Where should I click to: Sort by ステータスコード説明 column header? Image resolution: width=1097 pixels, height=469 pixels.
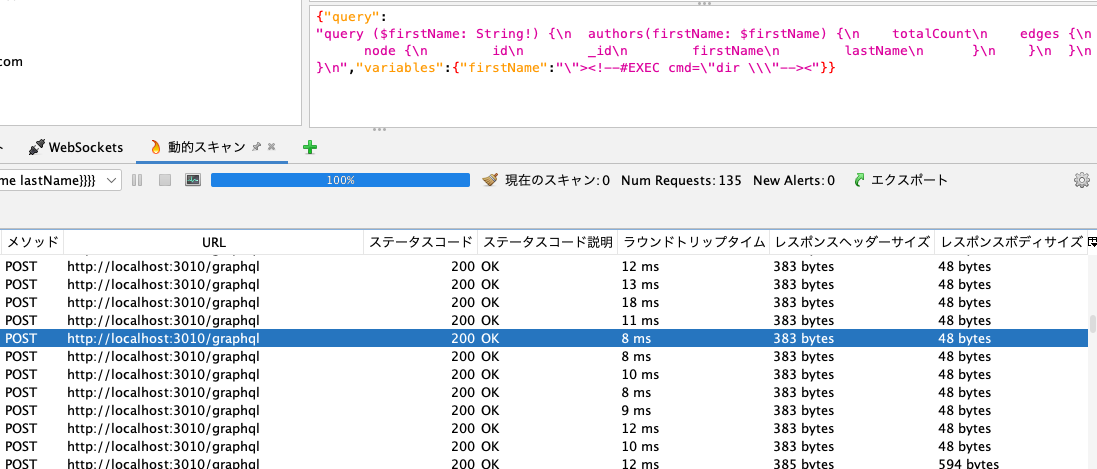[548, 243]
